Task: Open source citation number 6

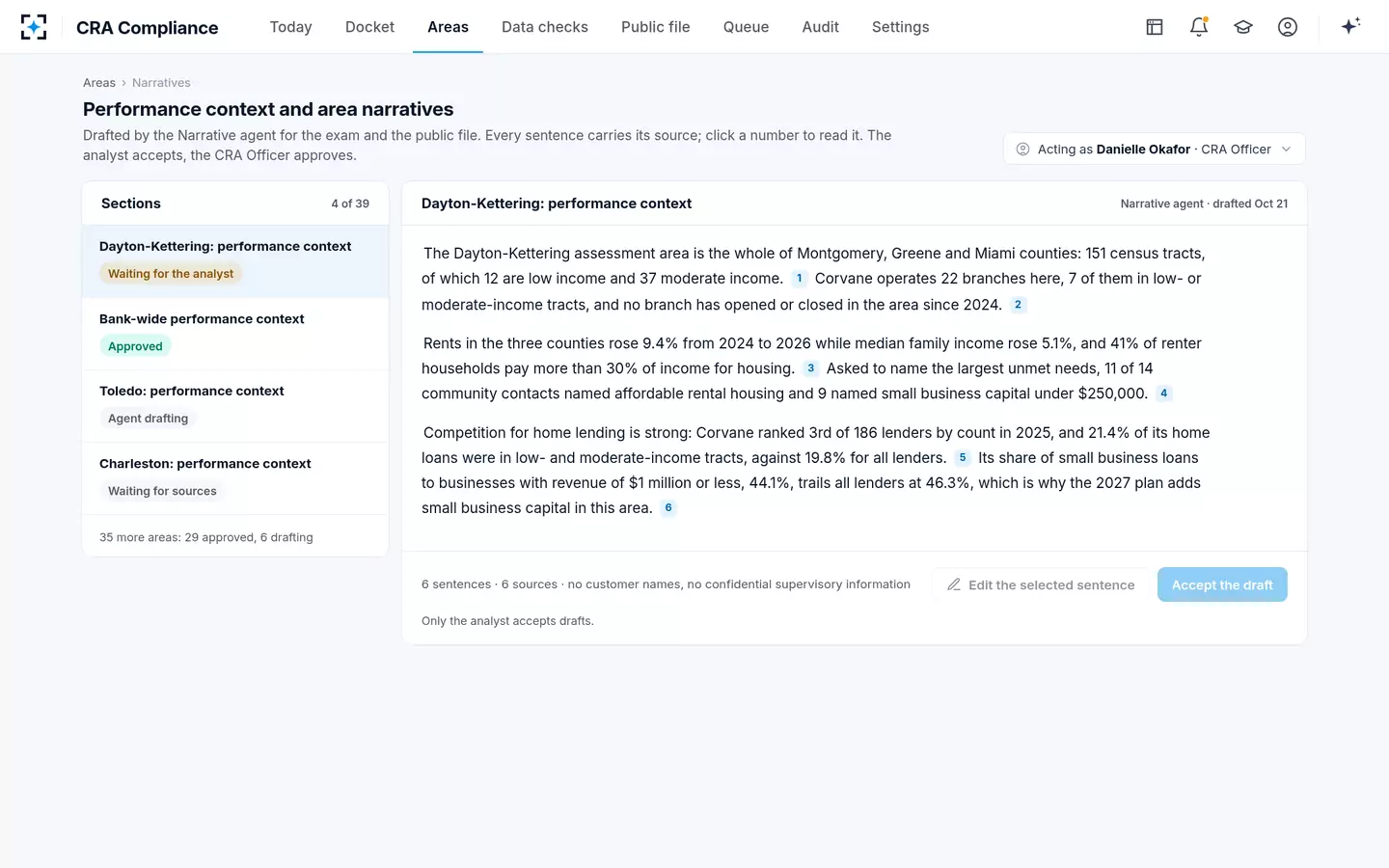Action: (668, 508)
